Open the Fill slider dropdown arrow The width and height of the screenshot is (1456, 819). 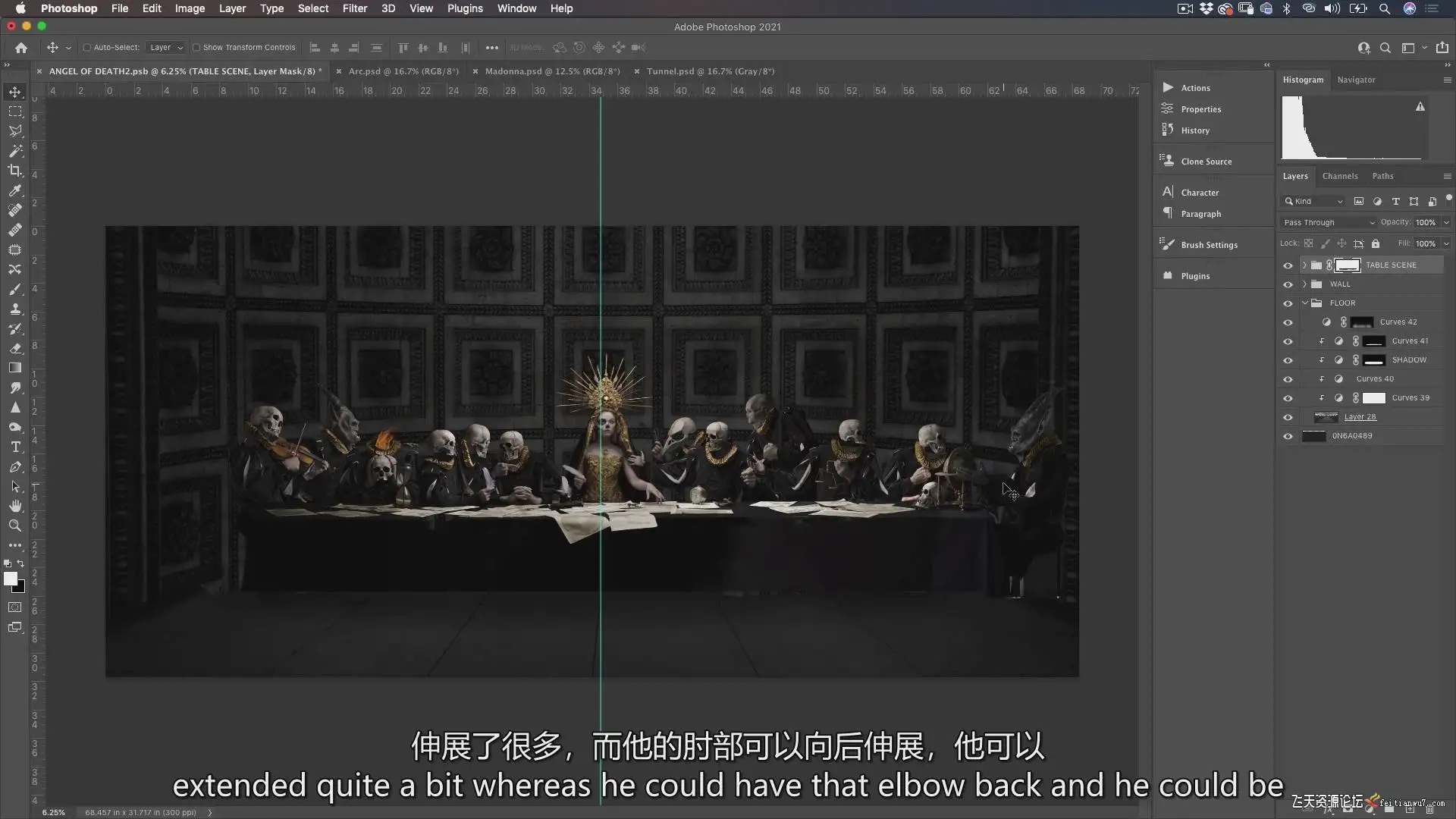point(1446,243)
